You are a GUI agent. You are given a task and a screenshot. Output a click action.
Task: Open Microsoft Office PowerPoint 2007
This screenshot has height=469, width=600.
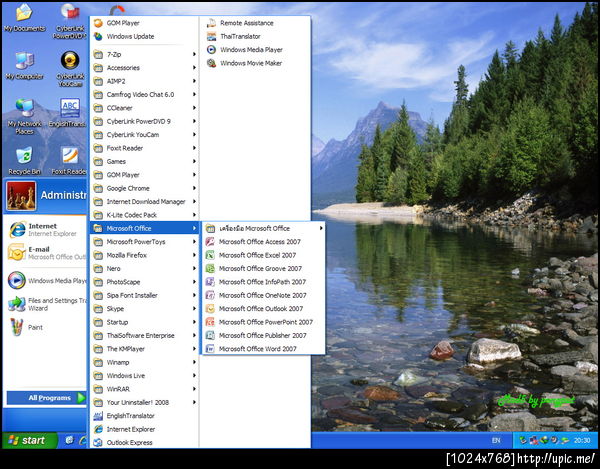point(263,322)
